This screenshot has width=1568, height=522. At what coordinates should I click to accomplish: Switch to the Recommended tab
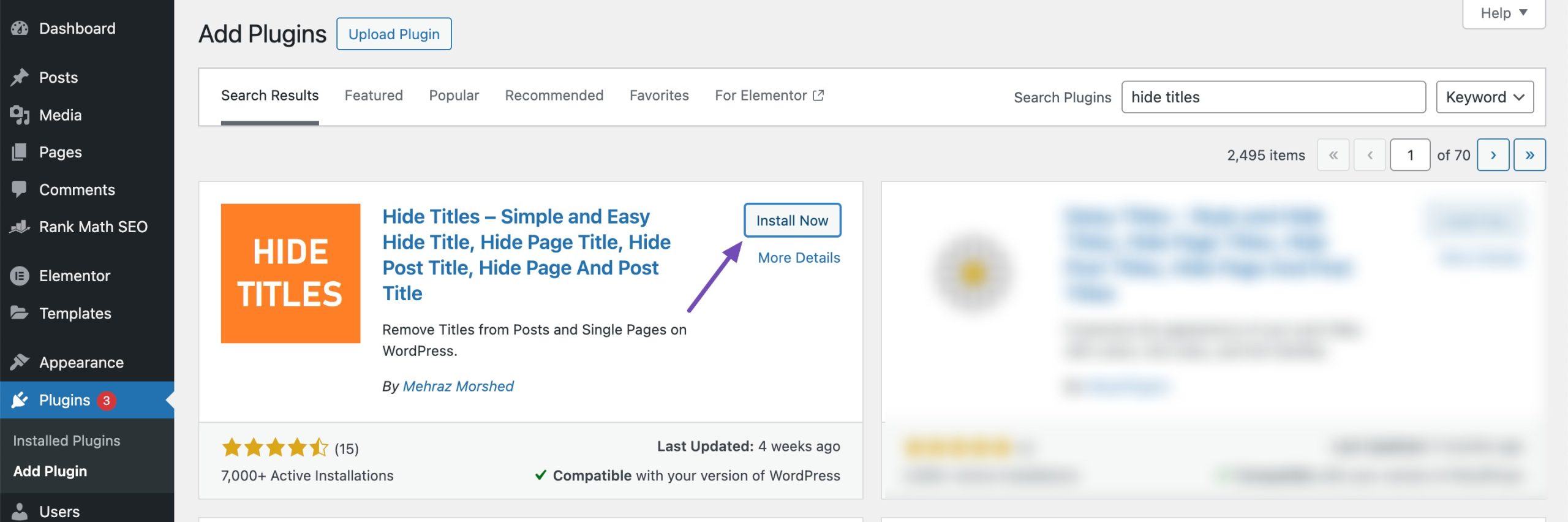click(554, 96)
